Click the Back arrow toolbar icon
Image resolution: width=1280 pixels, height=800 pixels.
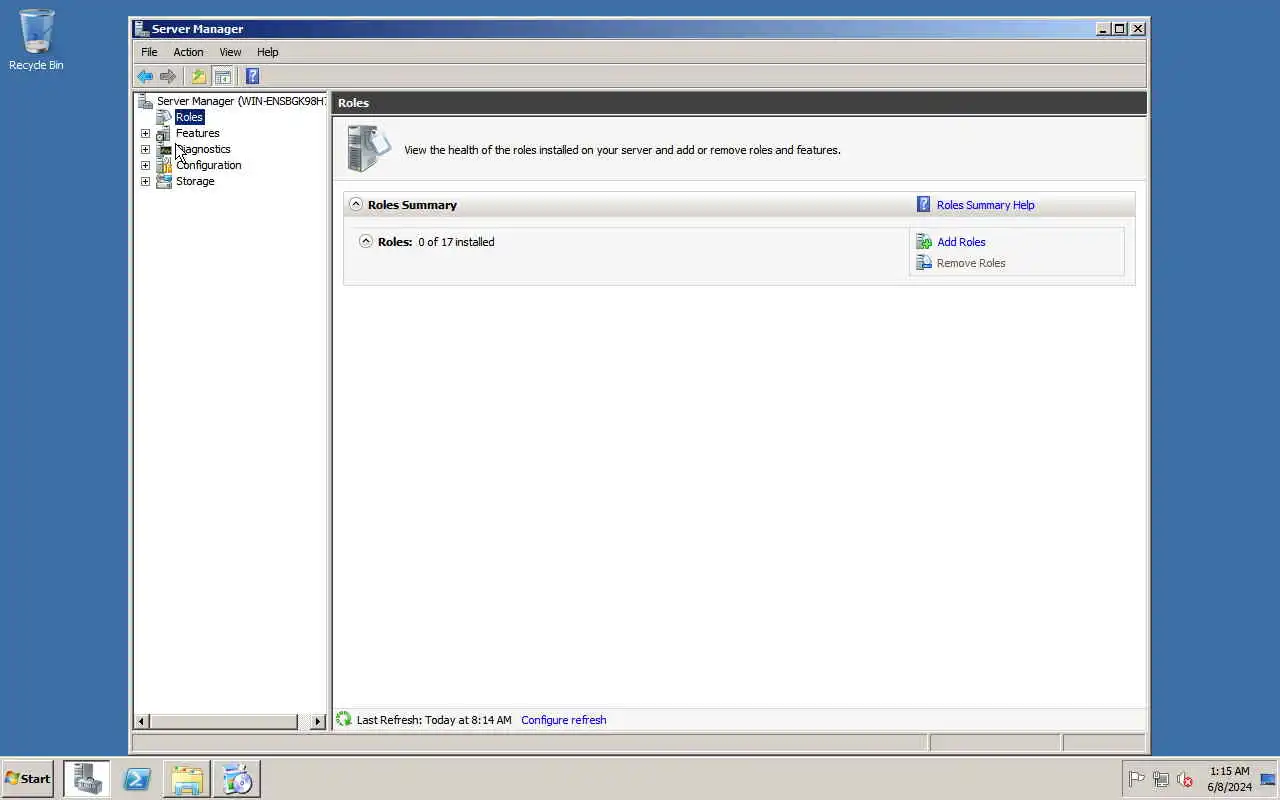[x=145, y=76]
